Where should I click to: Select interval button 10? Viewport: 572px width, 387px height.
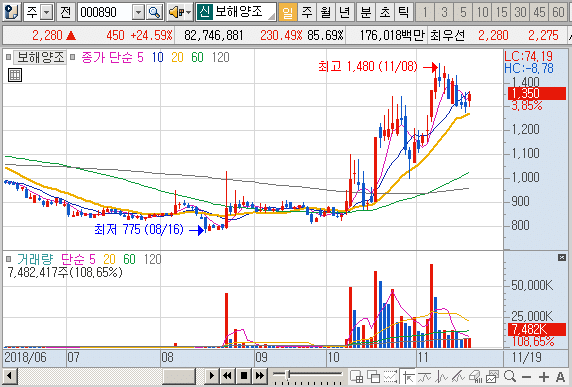pos(482,12)
